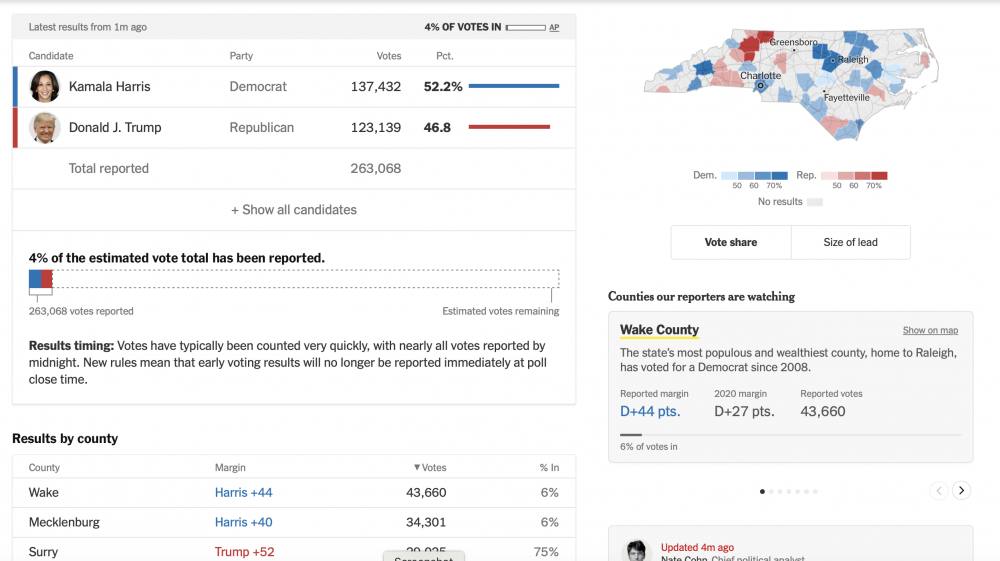The height and width of the screenshot is (561, 1000).
Task: Click the Votes column sort arrow
Action: [416, 467]
